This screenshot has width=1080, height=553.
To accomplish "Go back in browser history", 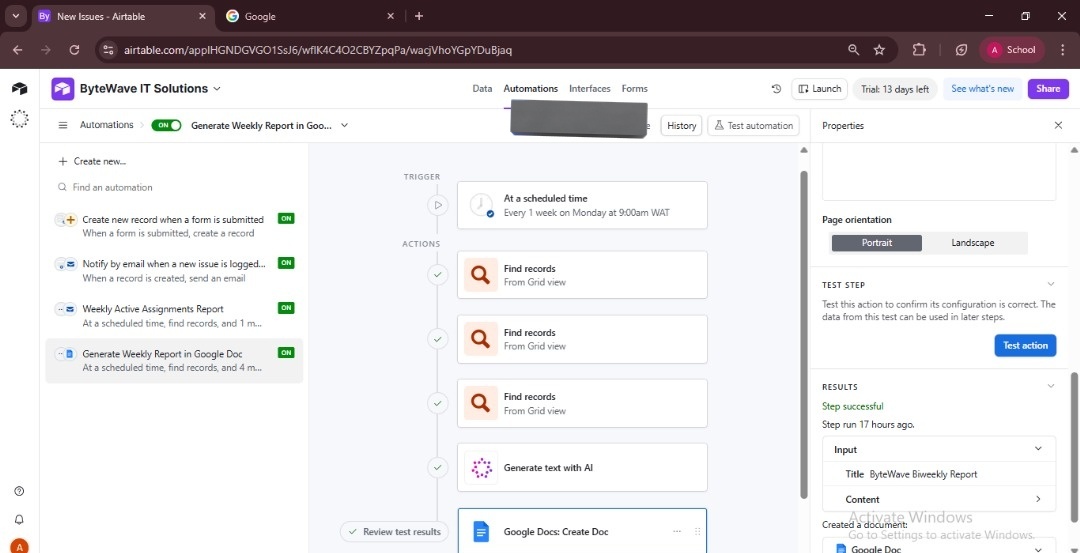I will 18,50.
